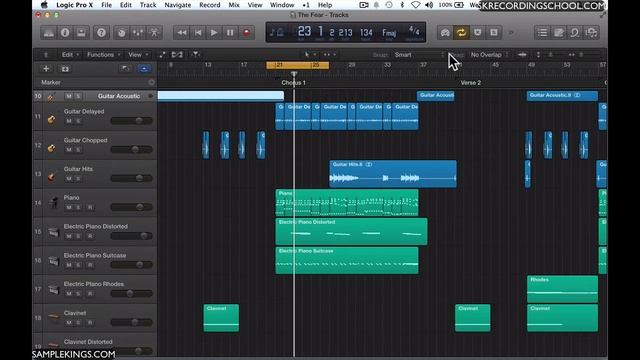Open the View dropdown in tracks area
640x360 pixels.
[x=138, y=54]
